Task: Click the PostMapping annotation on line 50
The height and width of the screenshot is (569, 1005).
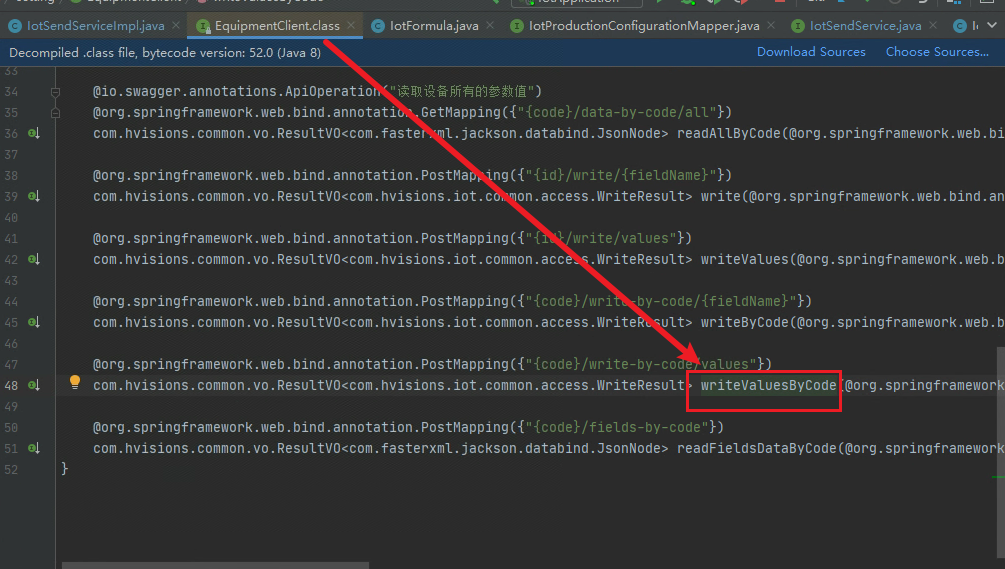Action: (301, 427)
